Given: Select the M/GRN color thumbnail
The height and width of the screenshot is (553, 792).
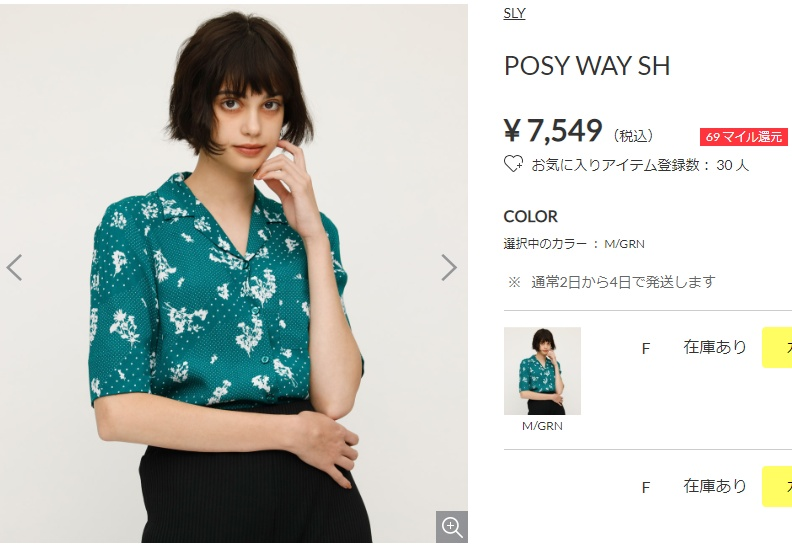Looking at the screenshot, I should pos(542,370).
